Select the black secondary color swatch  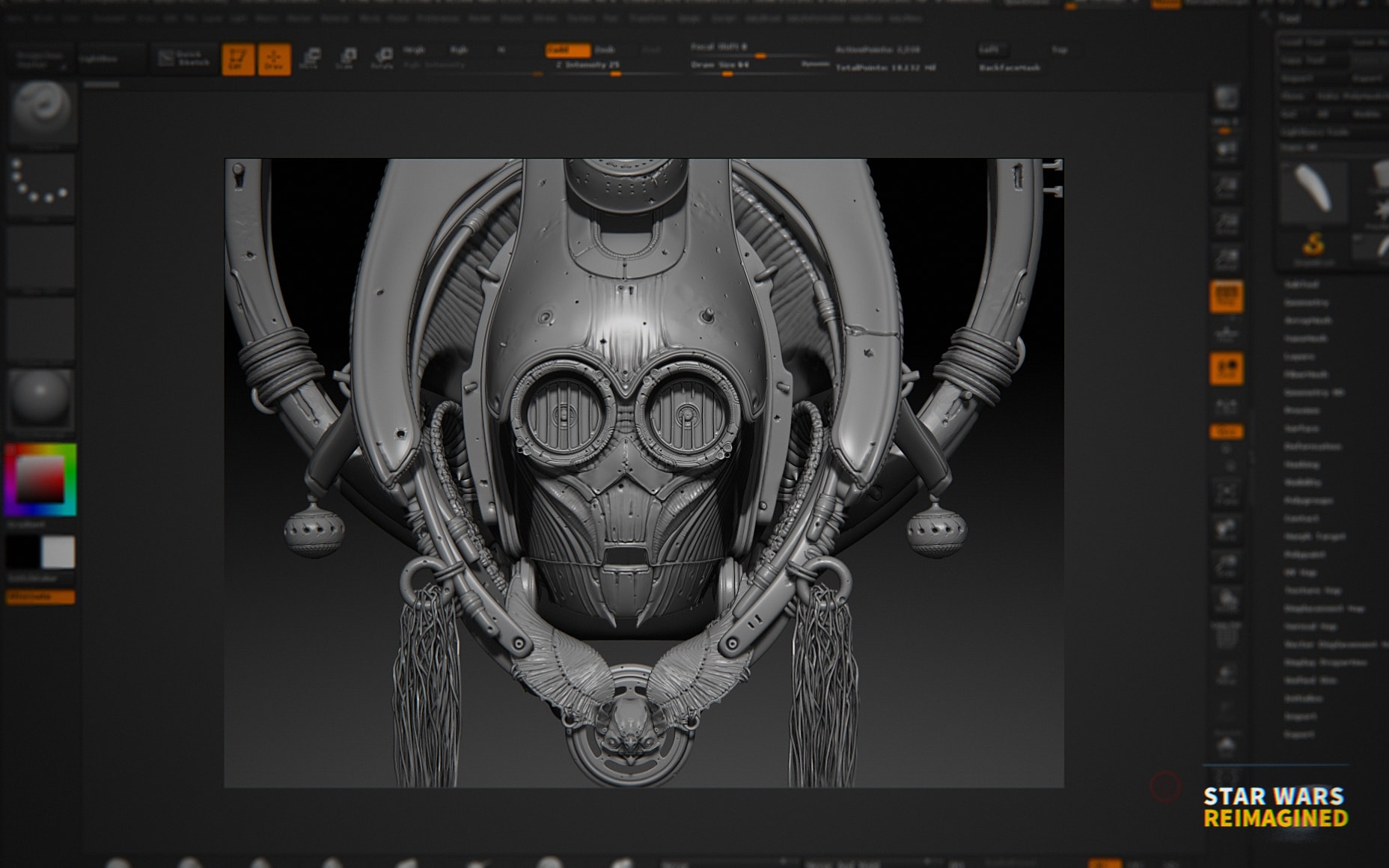23,552
